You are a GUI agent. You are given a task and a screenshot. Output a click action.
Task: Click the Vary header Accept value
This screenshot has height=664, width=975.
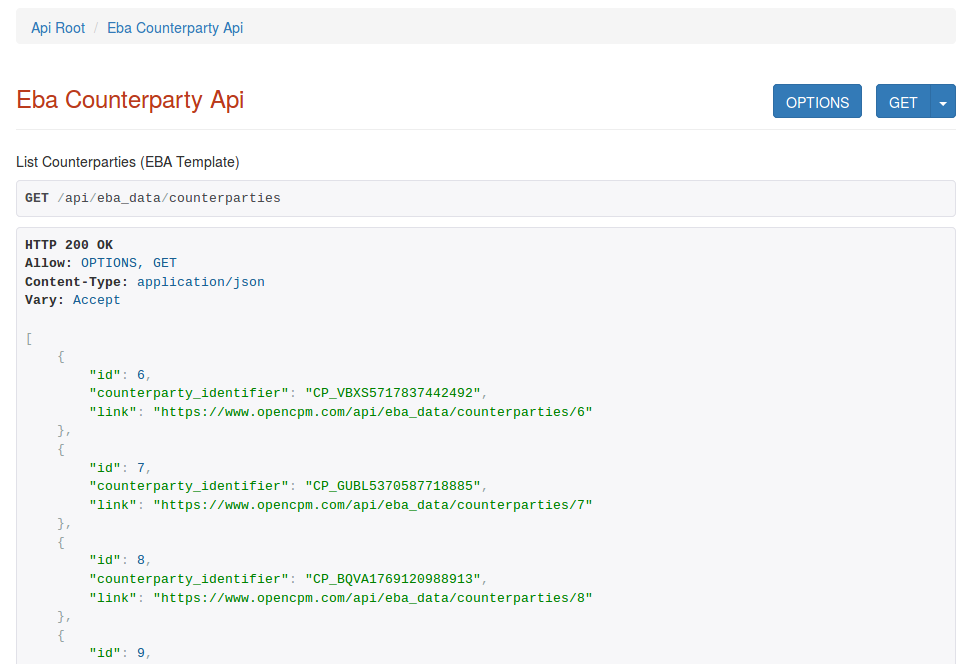96,300
